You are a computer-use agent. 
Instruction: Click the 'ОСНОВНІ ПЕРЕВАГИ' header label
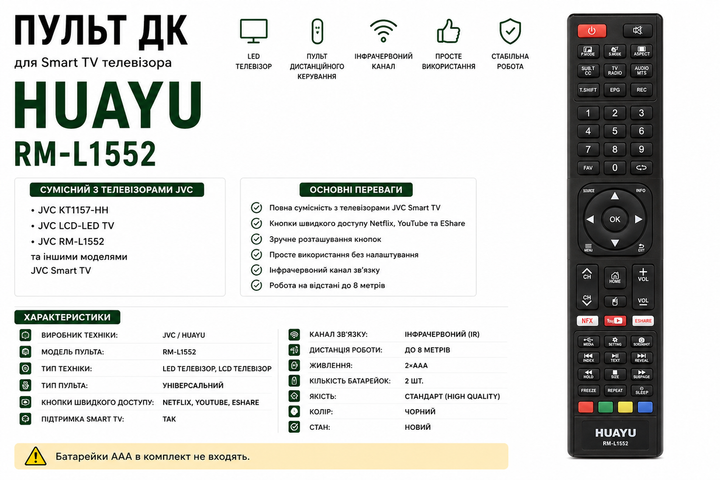tap(356, 190)
